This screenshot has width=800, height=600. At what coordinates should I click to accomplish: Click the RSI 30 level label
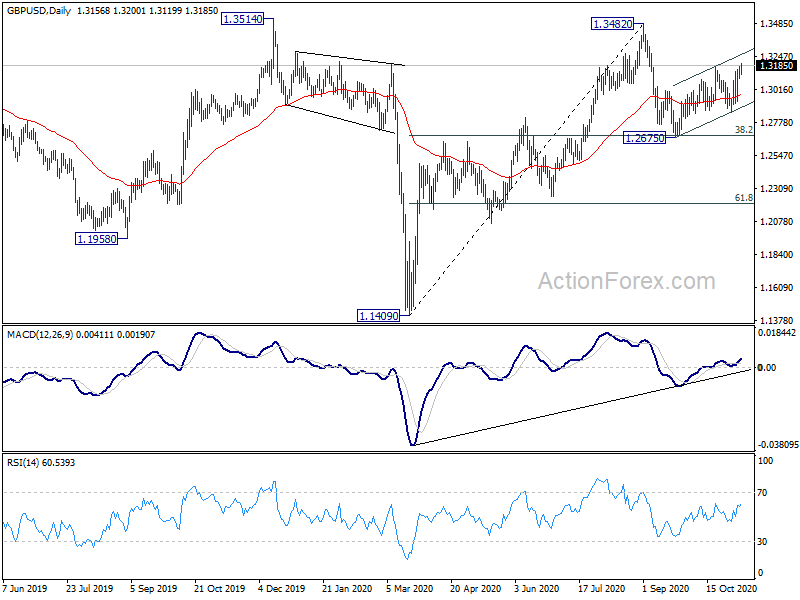(762, 542)
